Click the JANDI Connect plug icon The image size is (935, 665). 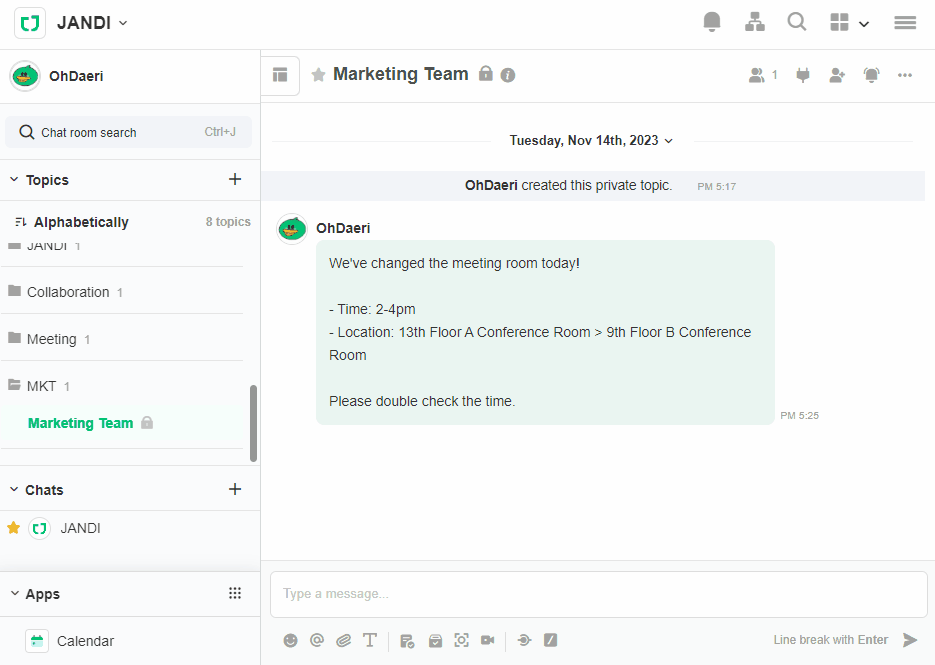click(802, 75)
